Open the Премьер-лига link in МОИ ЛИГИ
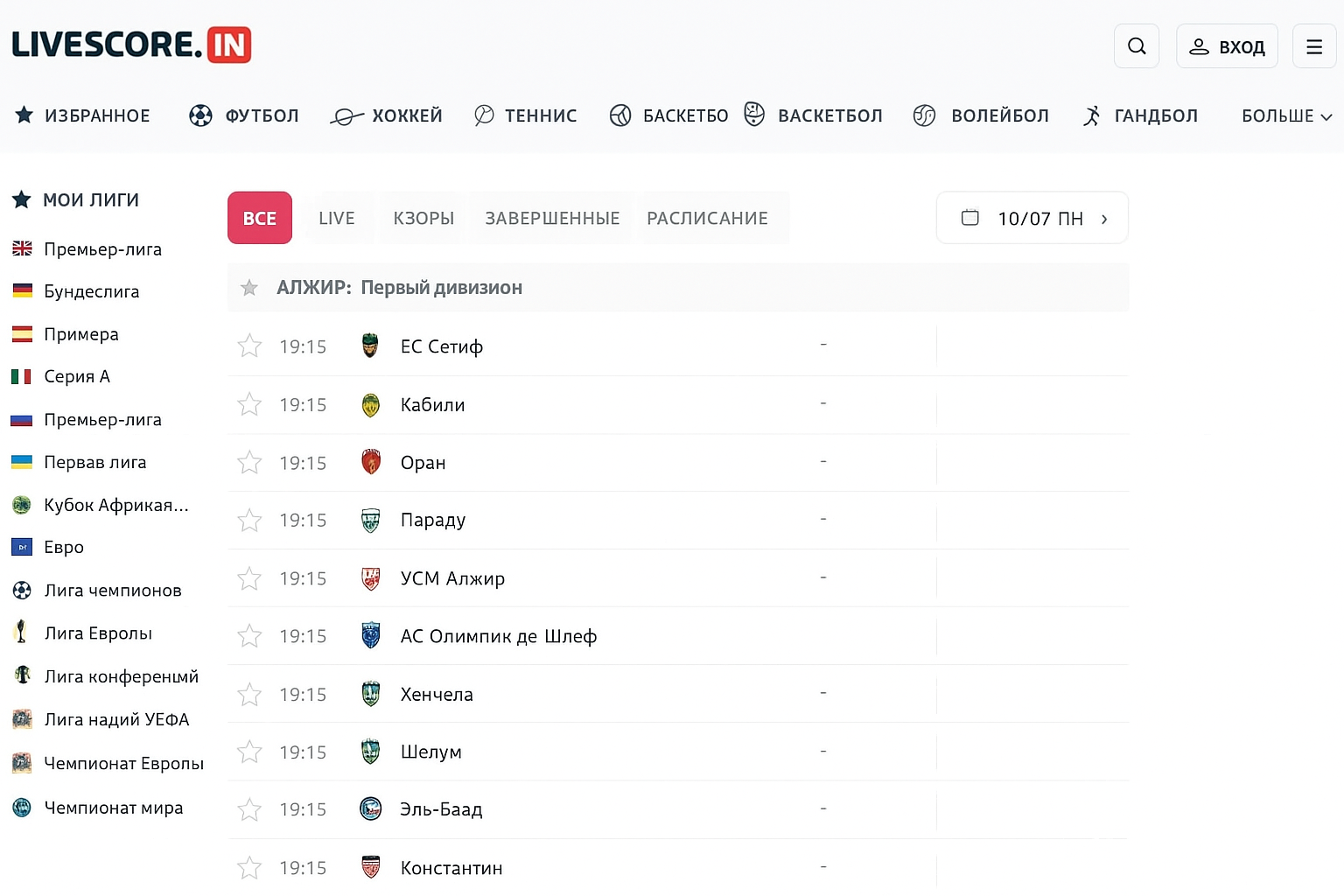Viewport: 1344px width, 896px height. point(102,248)
